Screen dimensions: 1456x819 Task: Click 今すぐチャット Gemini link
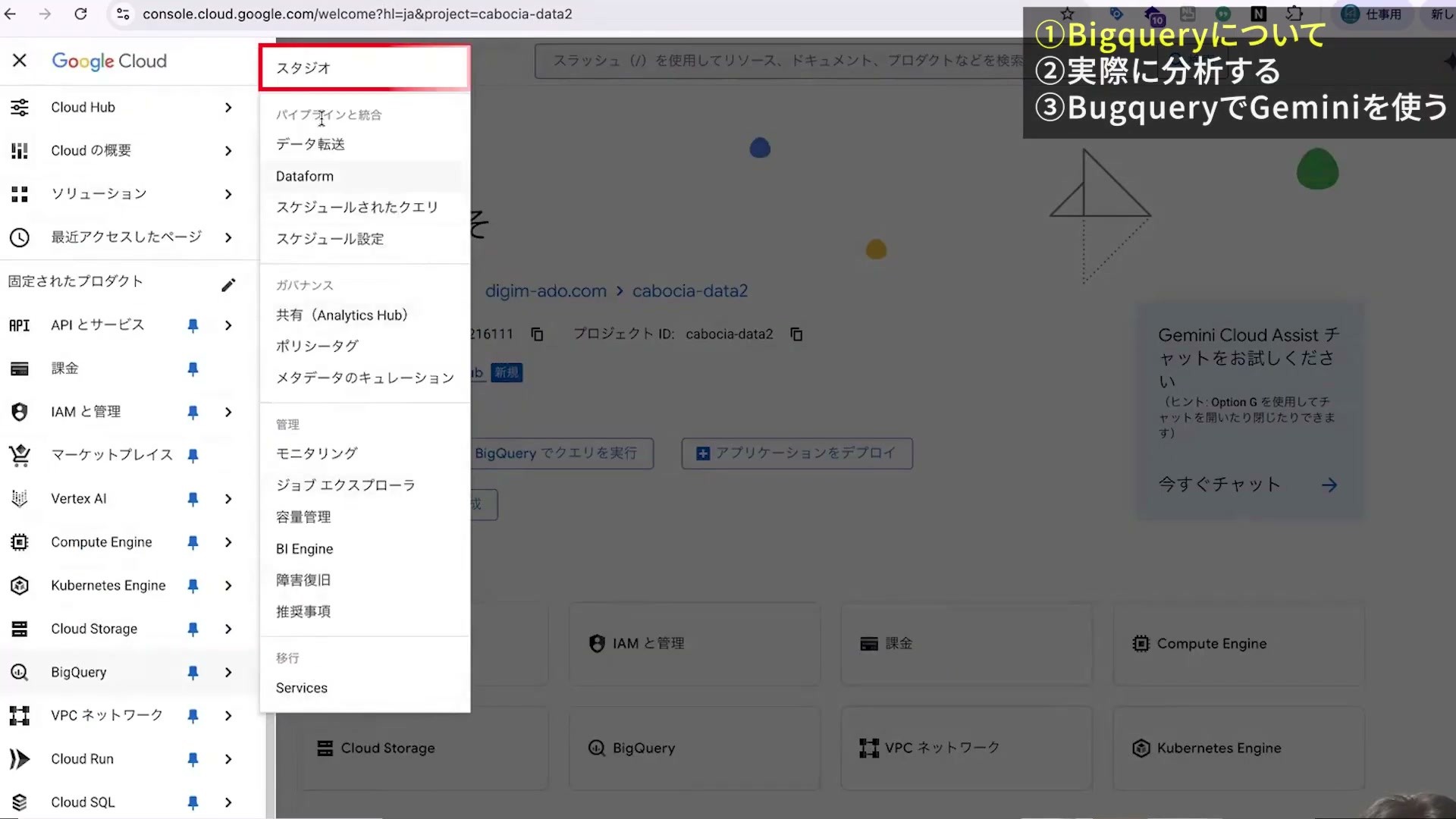coord(1247,485)
